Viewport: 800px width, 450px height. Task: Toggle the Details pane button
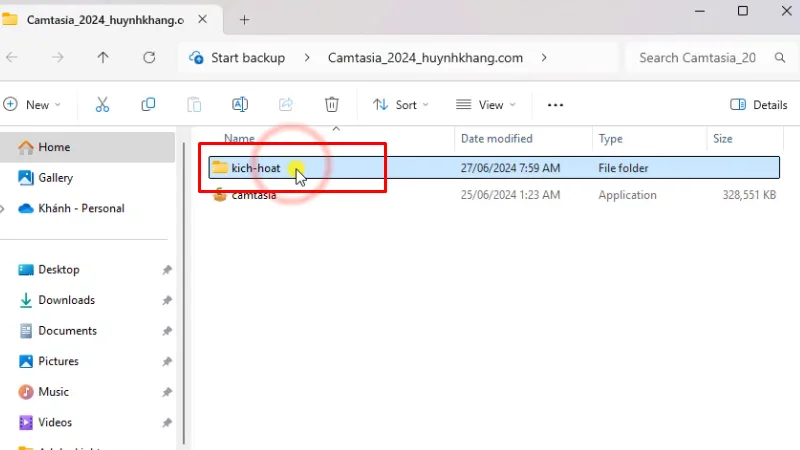[759, 104]
